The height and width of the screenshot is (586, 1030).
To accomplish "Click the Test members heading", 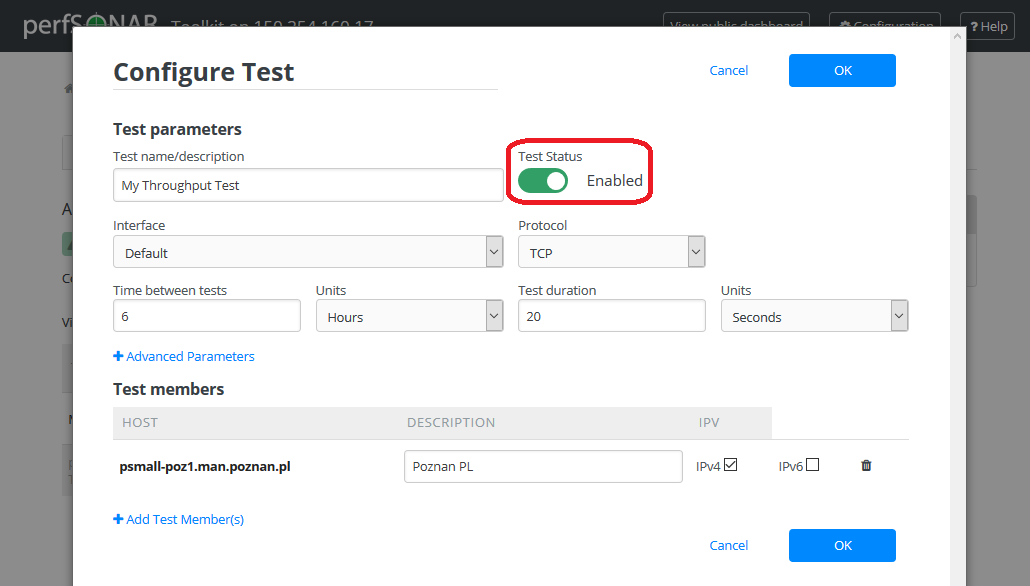I will [169, 389].
